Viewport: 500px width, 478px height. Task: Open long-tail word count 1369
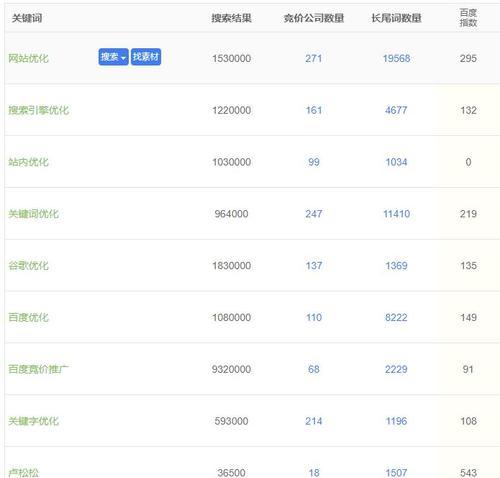point(396,266)
